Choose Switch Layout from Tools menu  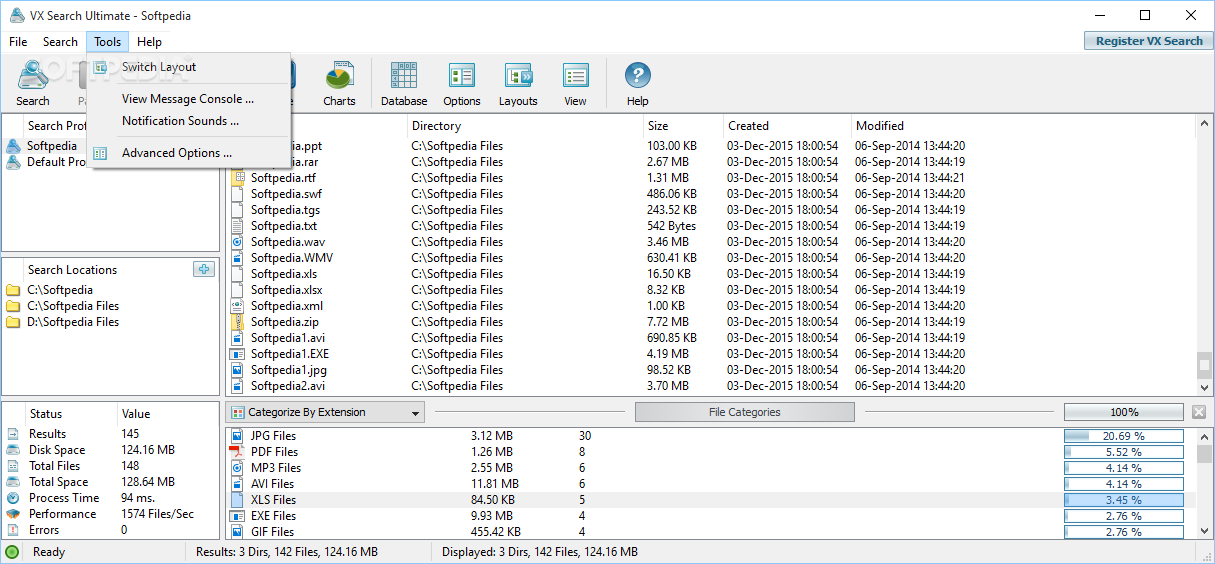click(189, 67)
